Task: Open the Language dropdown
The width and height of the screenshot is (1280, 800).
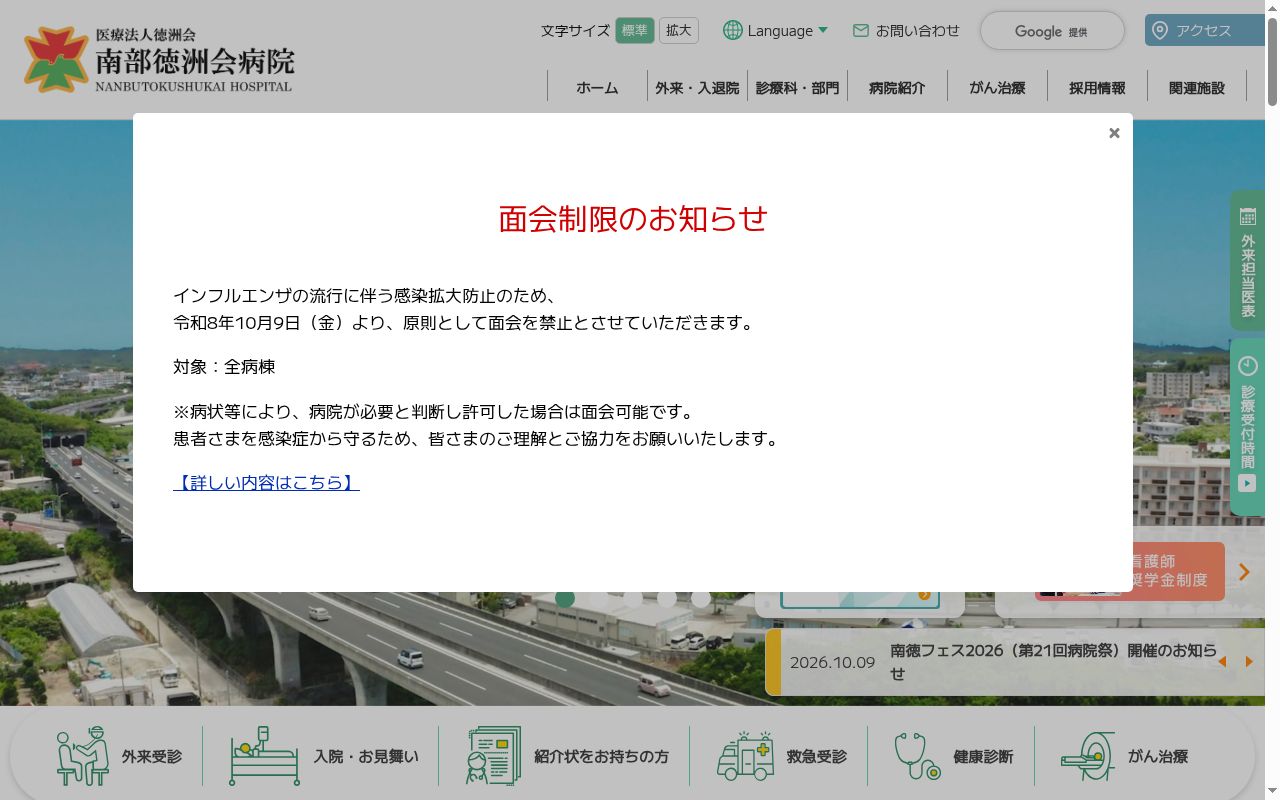Action: point(776,30)
